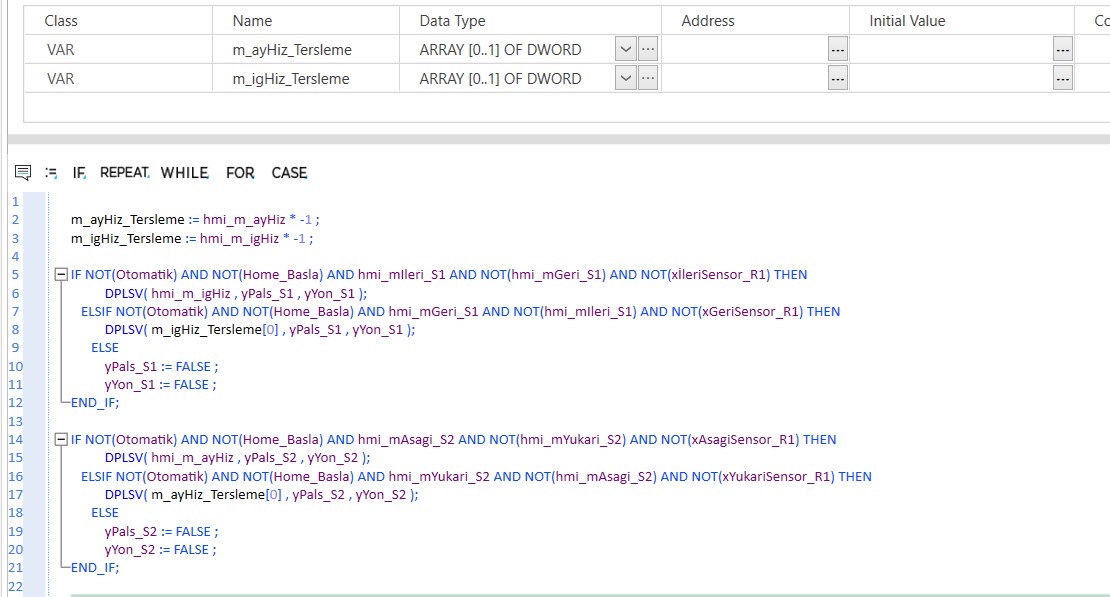Click yYon_S1 := FALSE statement
This screenshot has width=1110, height=597.
tap(161, 385)
